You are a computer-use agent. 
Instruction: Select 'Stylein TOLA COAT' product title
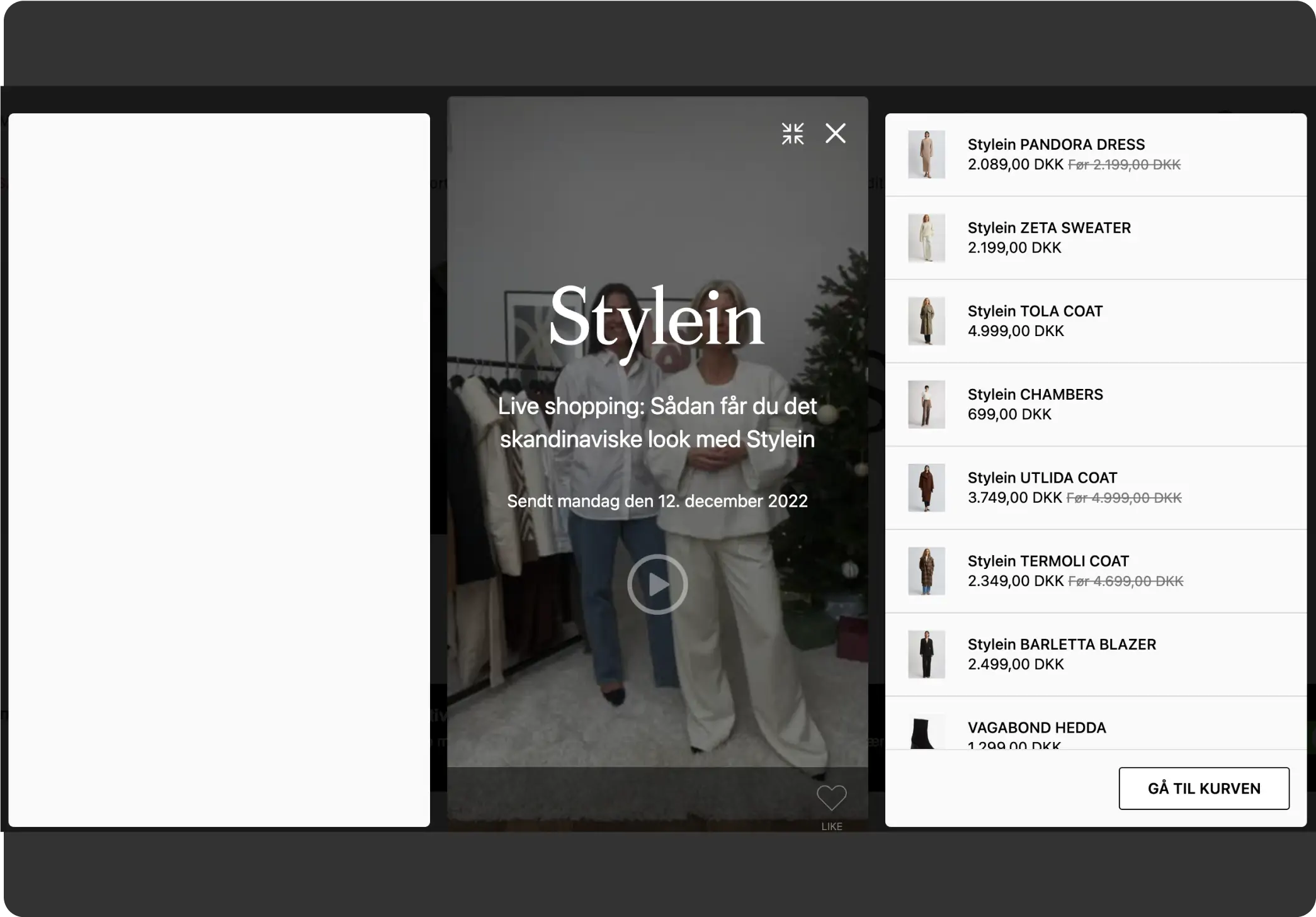(1035, 311)
